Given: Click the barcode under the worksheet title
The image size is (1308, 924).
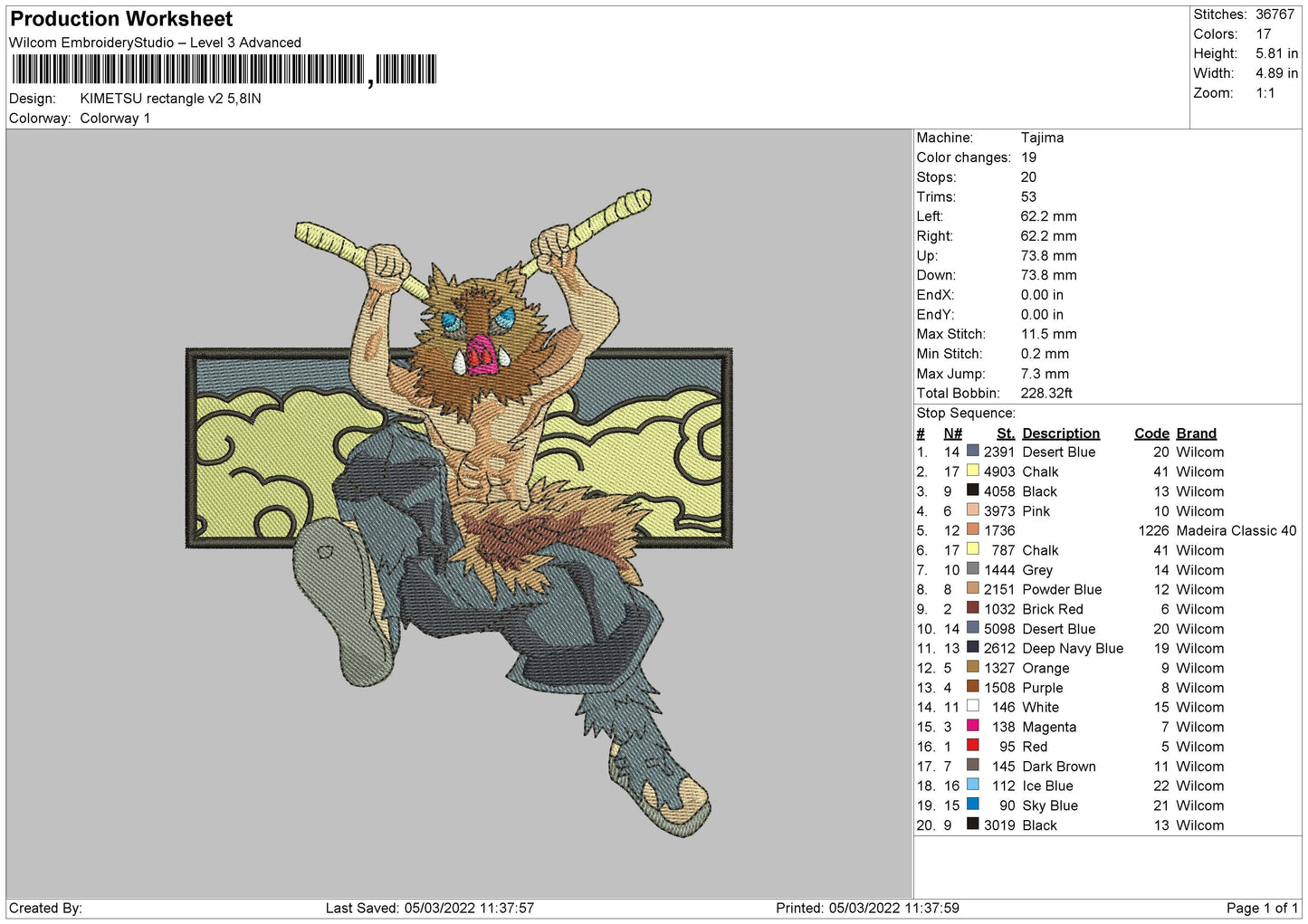Looking at the screenshot, I should [224, 70].
